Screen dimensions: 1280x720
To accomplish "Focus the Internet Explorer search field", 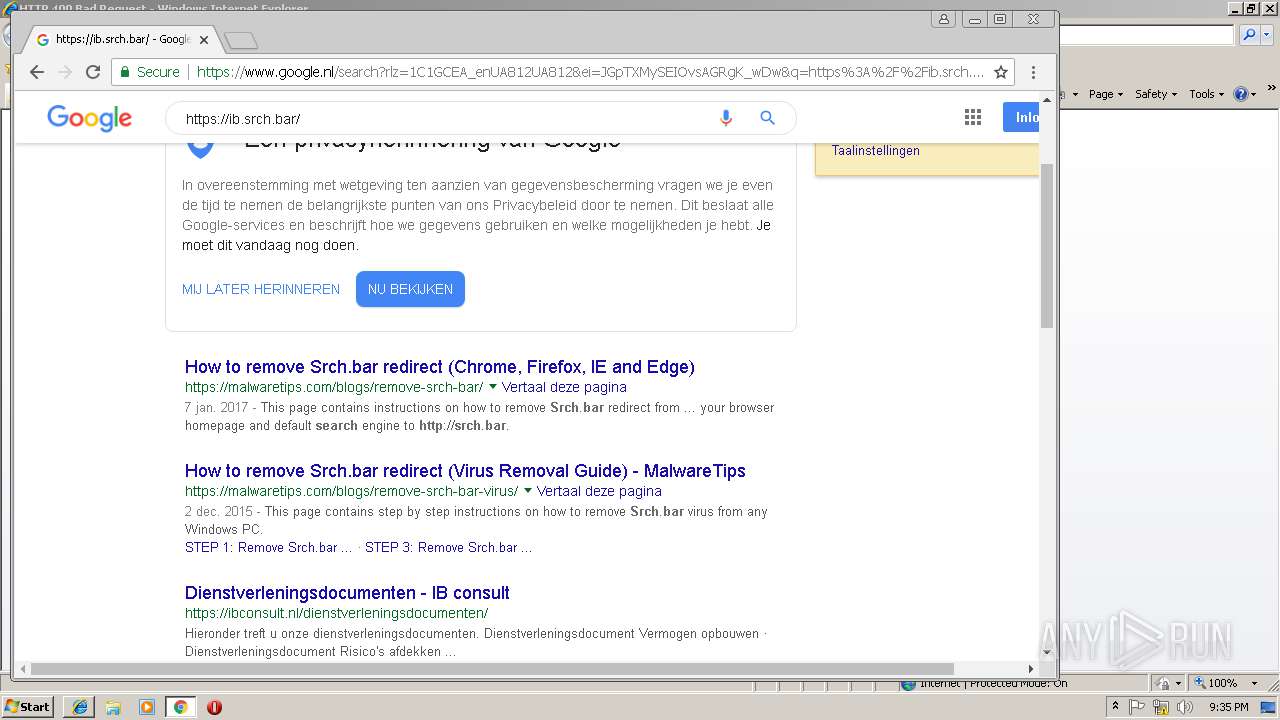I will point(1146,35).
